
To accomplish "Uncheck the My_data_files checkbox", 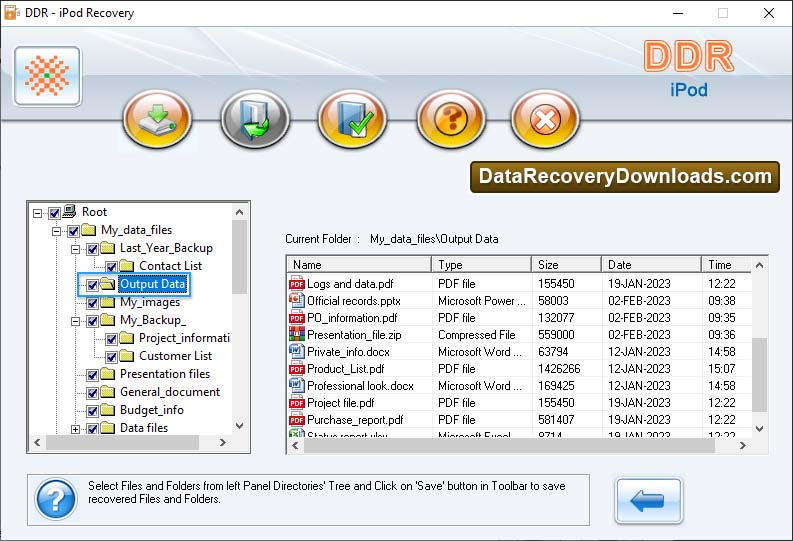I will 73,231.
